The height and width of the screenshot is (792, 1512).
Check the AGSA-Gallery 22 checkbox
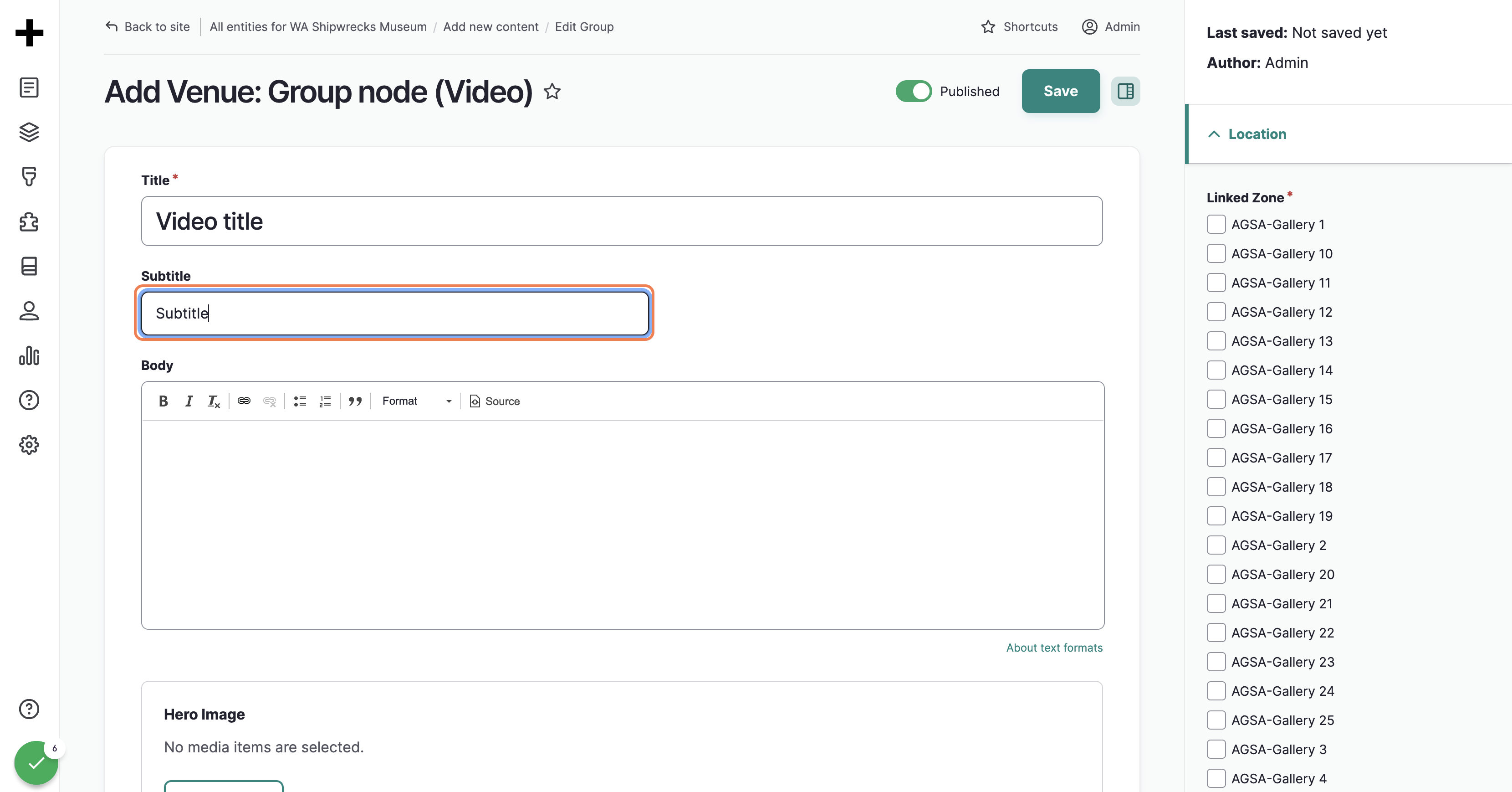1216,633
